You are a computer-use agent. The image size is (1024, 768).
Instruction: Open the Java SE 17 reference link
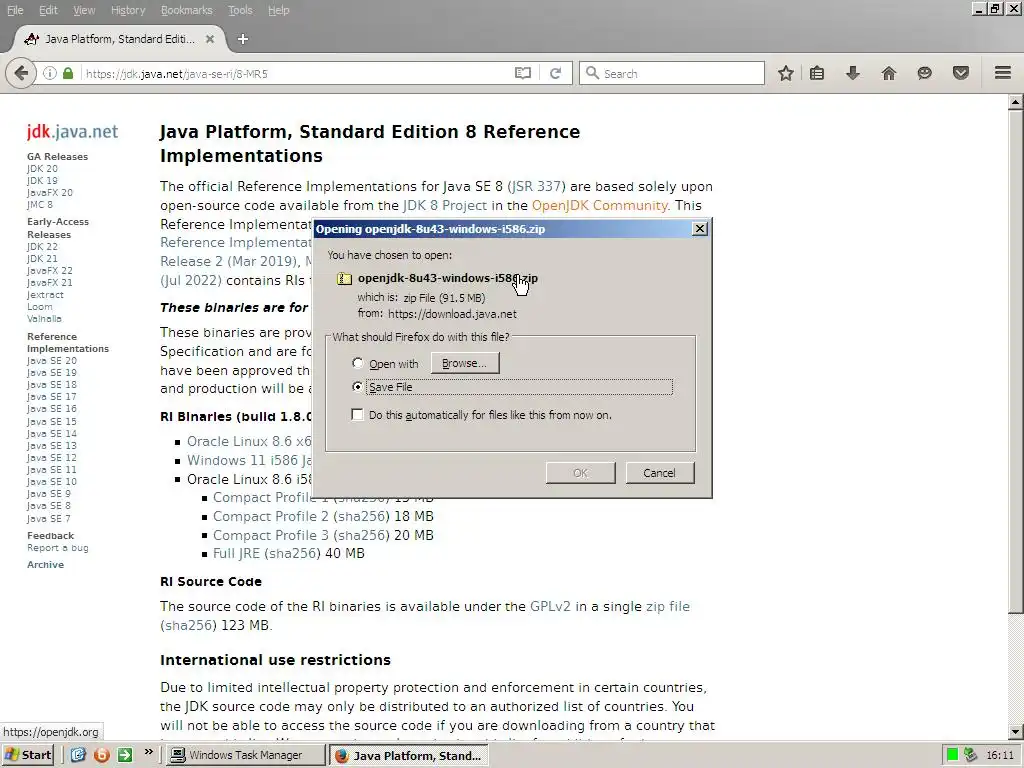[x=52, y=396]
